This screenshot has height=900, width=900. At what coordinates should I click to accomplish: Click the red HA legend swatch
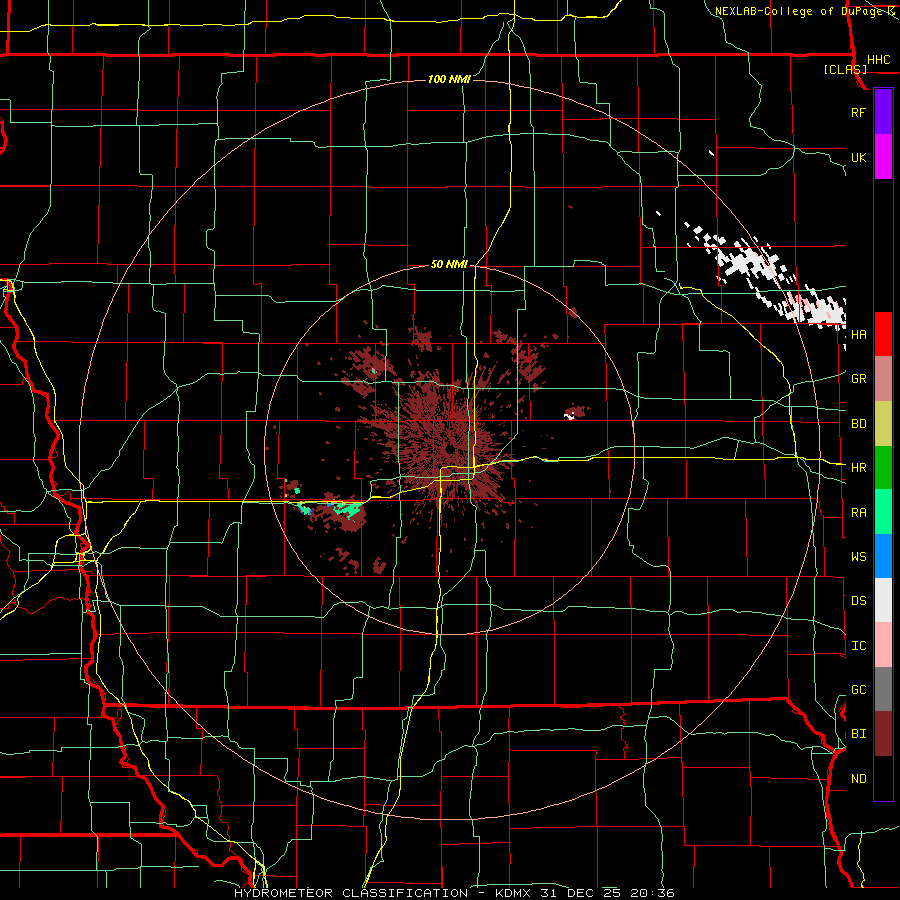click(883, 334)
